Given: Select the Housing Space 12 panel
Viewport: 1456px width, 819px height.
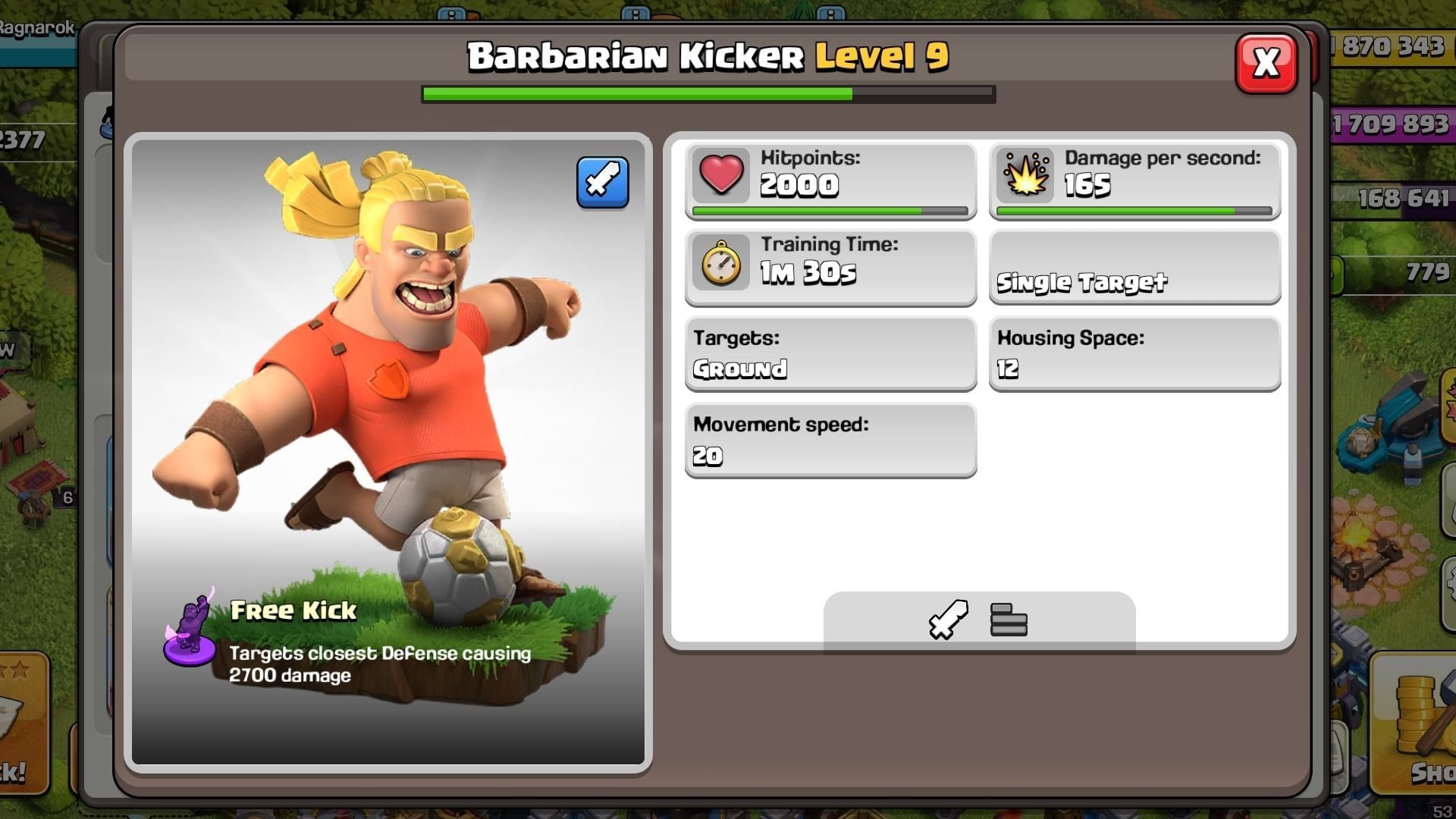Looking at the screenshot, I should click(1134, 353).
